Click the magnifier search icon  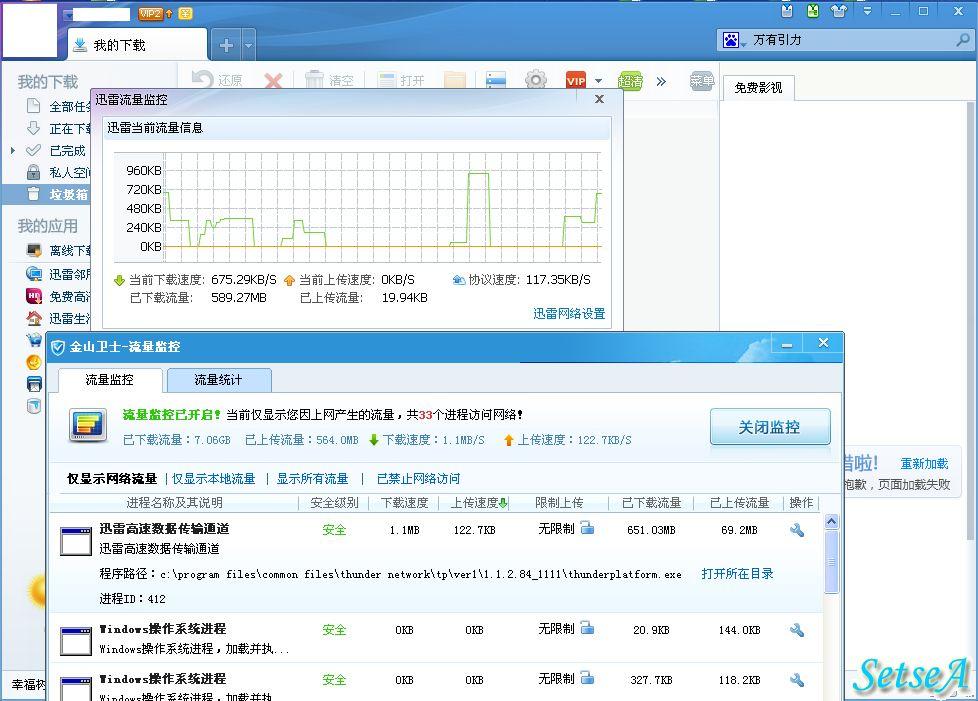pos(964,40)
